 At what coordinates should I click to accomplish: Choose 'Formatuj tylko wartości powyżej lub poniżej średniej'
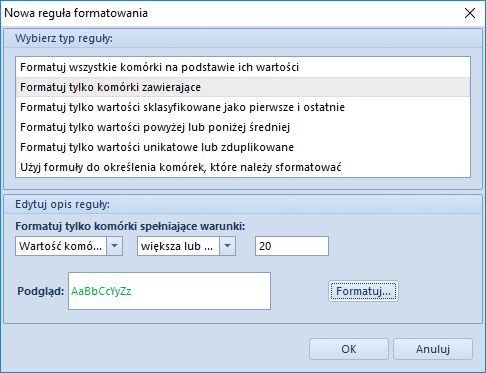click(243, 127)
